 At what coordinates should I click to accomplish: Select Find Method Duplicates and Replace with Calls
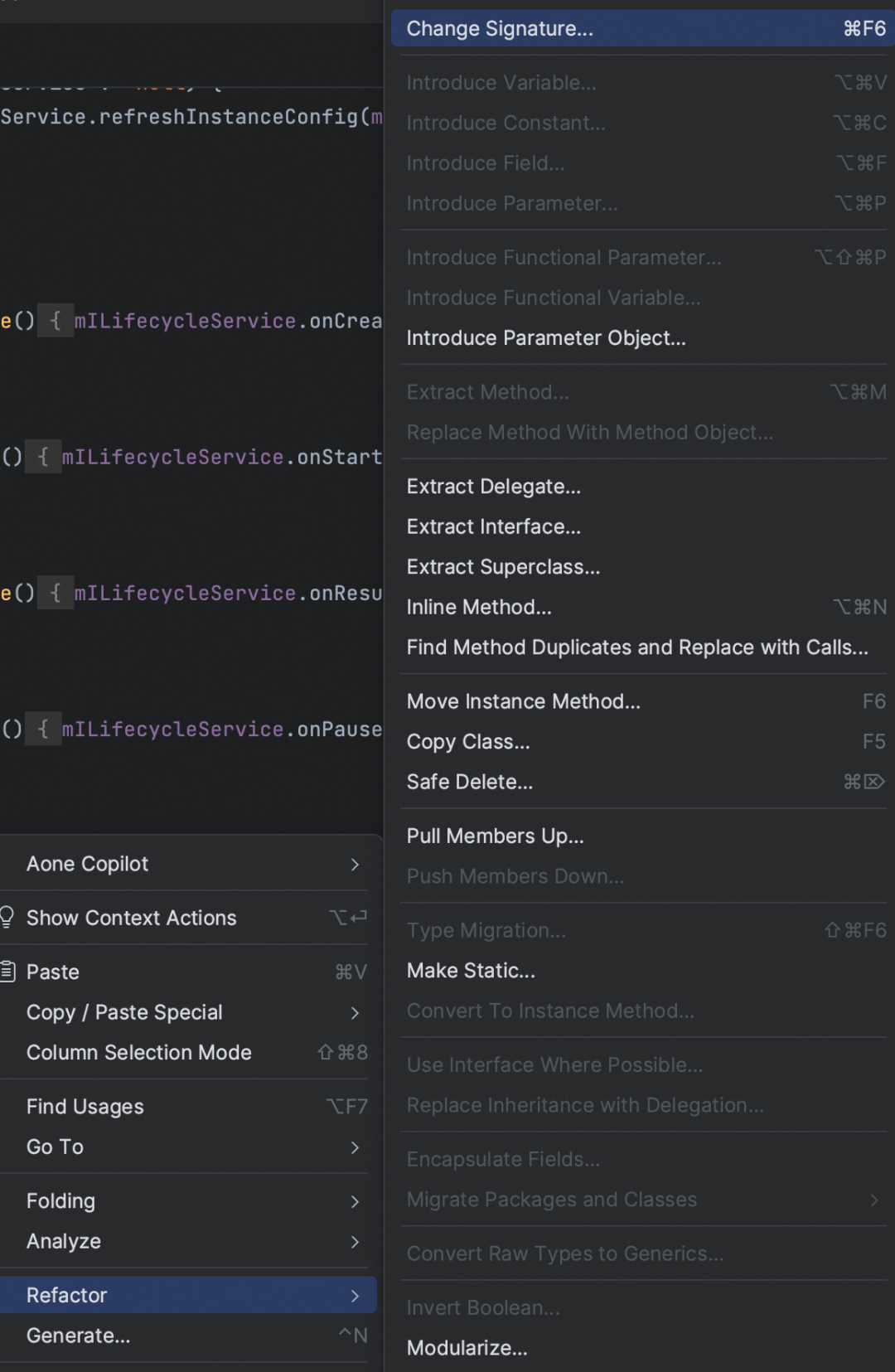pos(643,647)
